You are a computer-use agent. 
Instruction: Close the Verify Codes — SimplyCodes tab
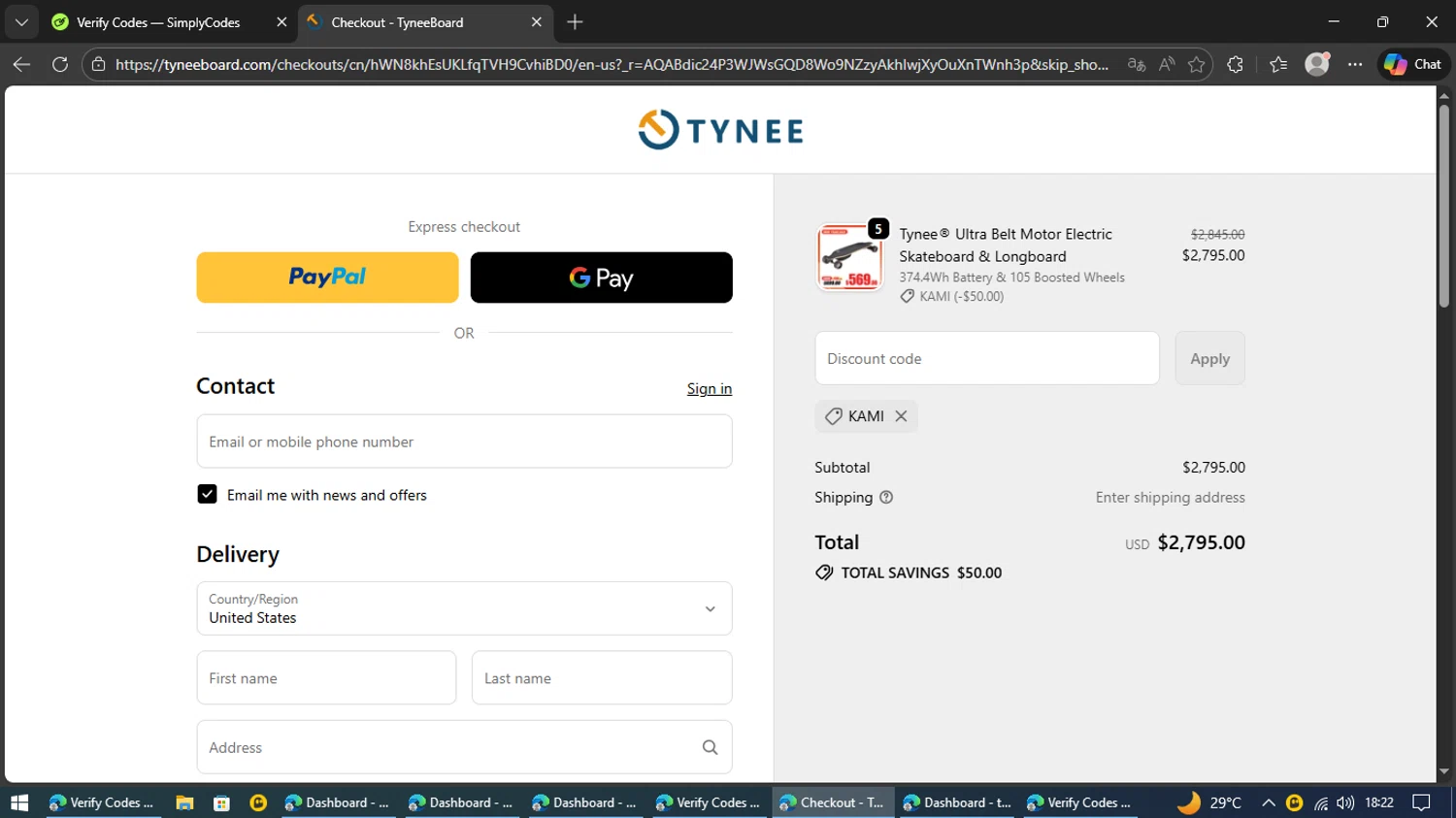coord(281,21)
